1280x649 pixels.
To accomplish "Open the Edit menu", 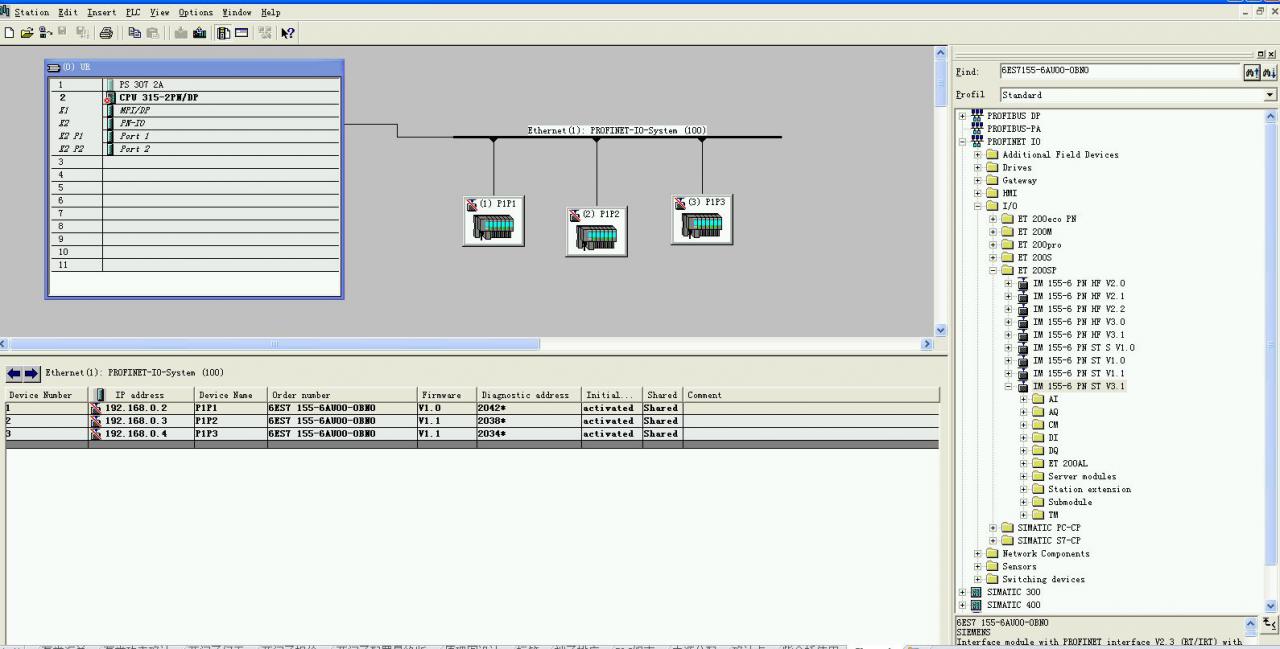I will pos(67,12).
